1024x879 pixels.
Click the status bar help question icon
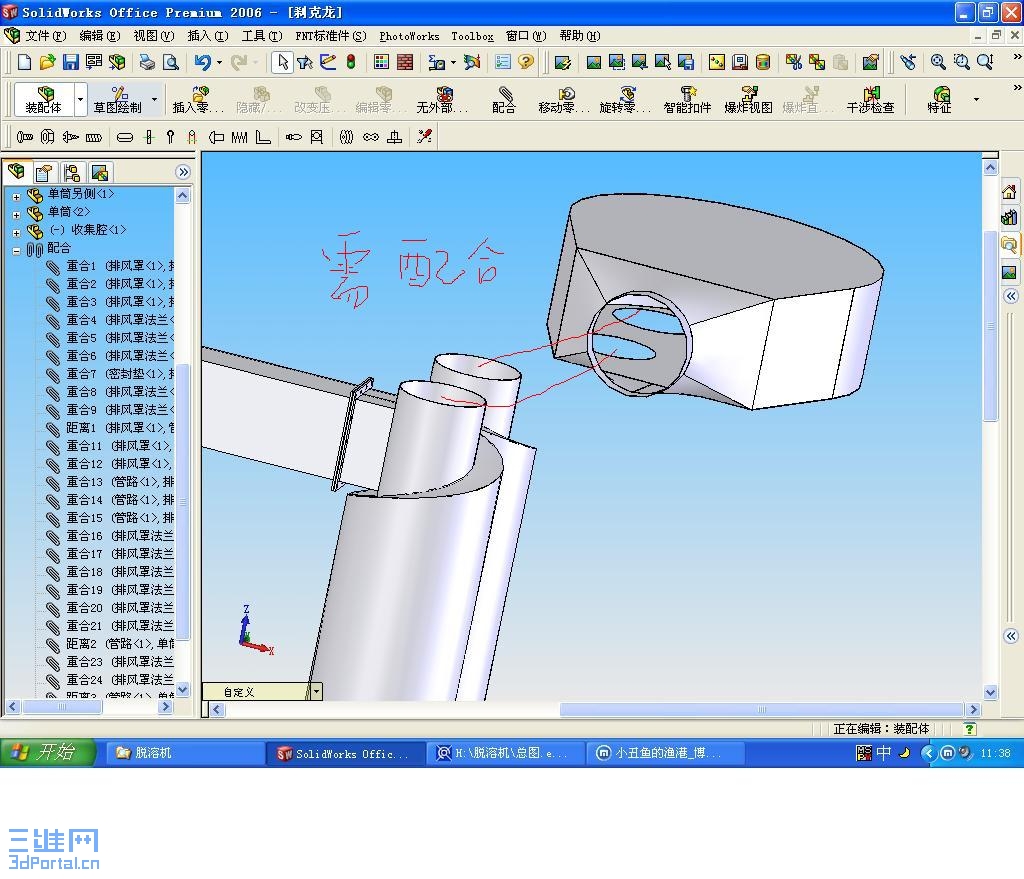[970, 729]
